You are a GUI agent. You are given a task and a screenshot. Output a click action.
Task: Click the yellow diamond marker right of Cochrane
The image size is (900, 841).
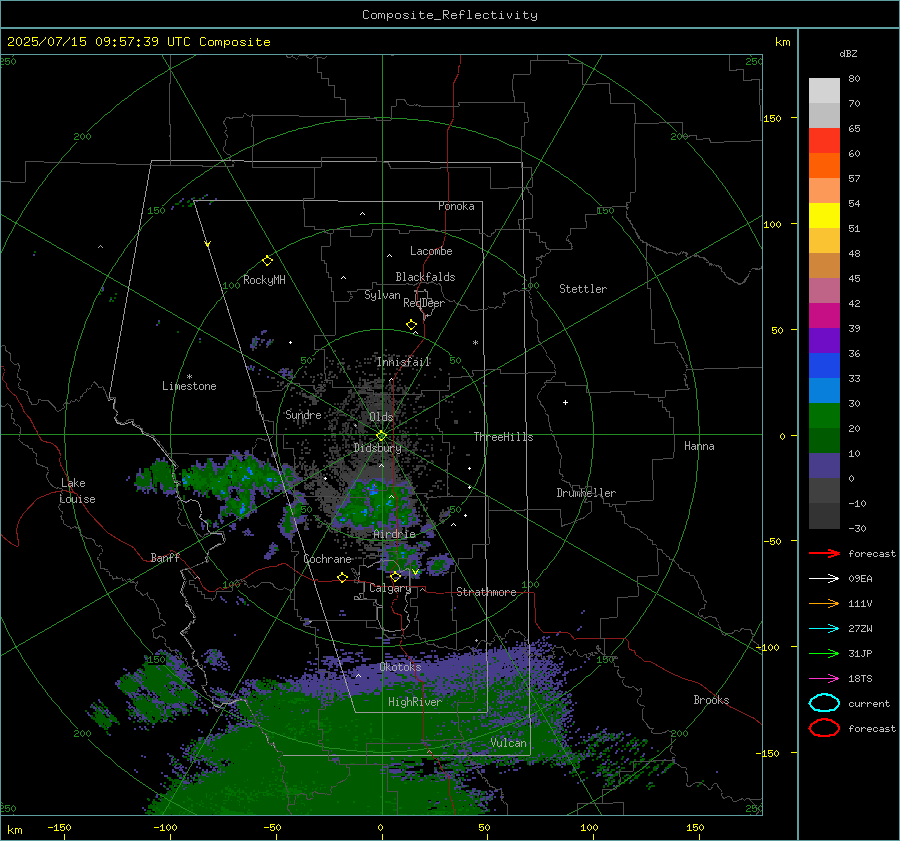click(342, 577)
